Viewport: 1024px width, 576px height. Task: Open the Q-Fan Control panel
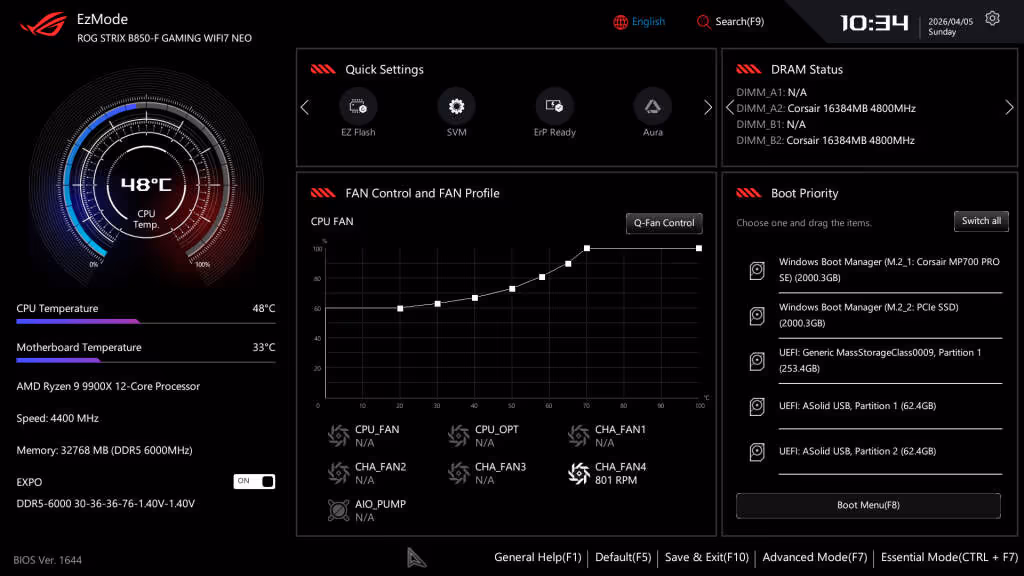(663, 223)
